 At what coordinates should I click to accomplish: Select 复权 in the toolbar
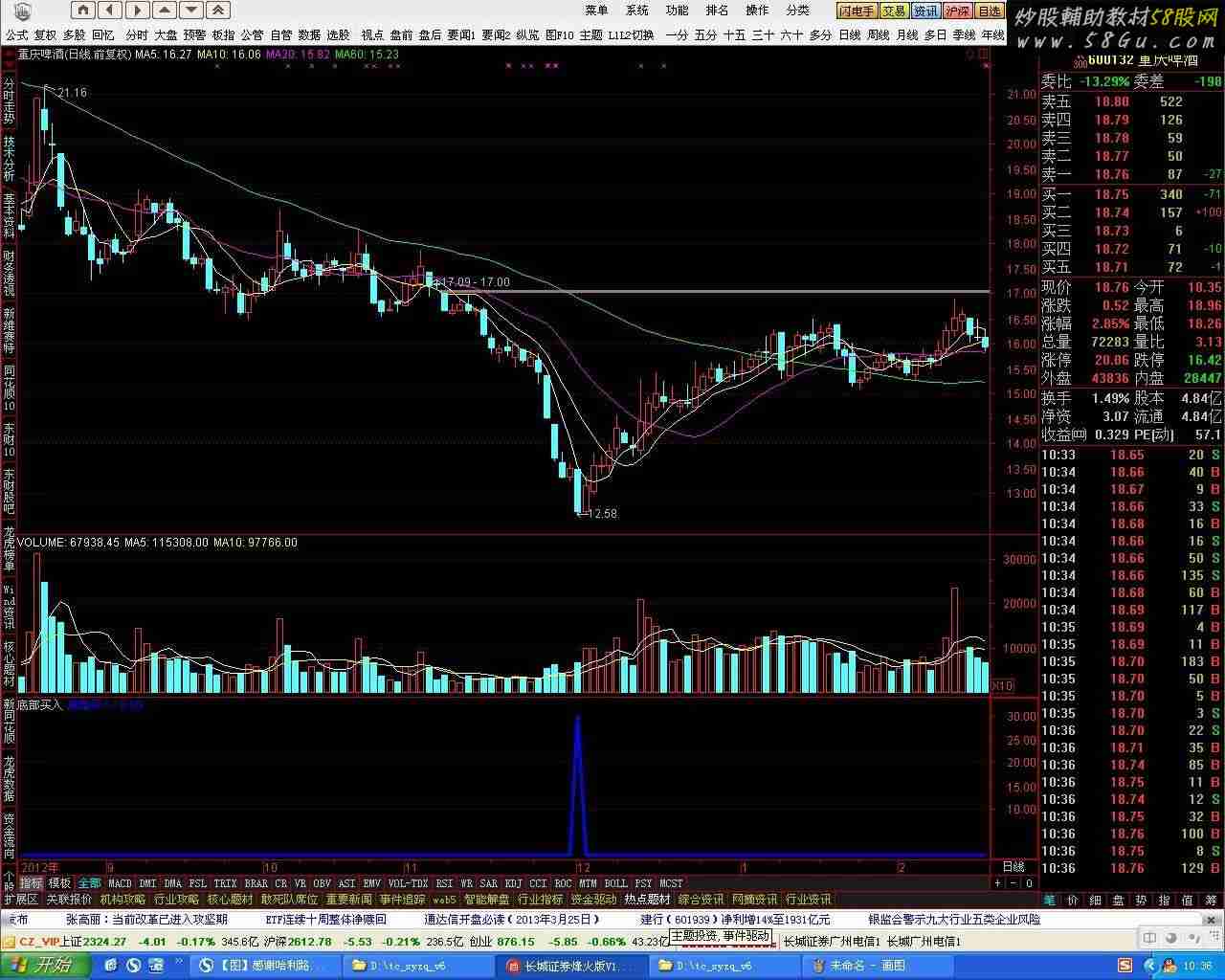(x=46, y=35)
